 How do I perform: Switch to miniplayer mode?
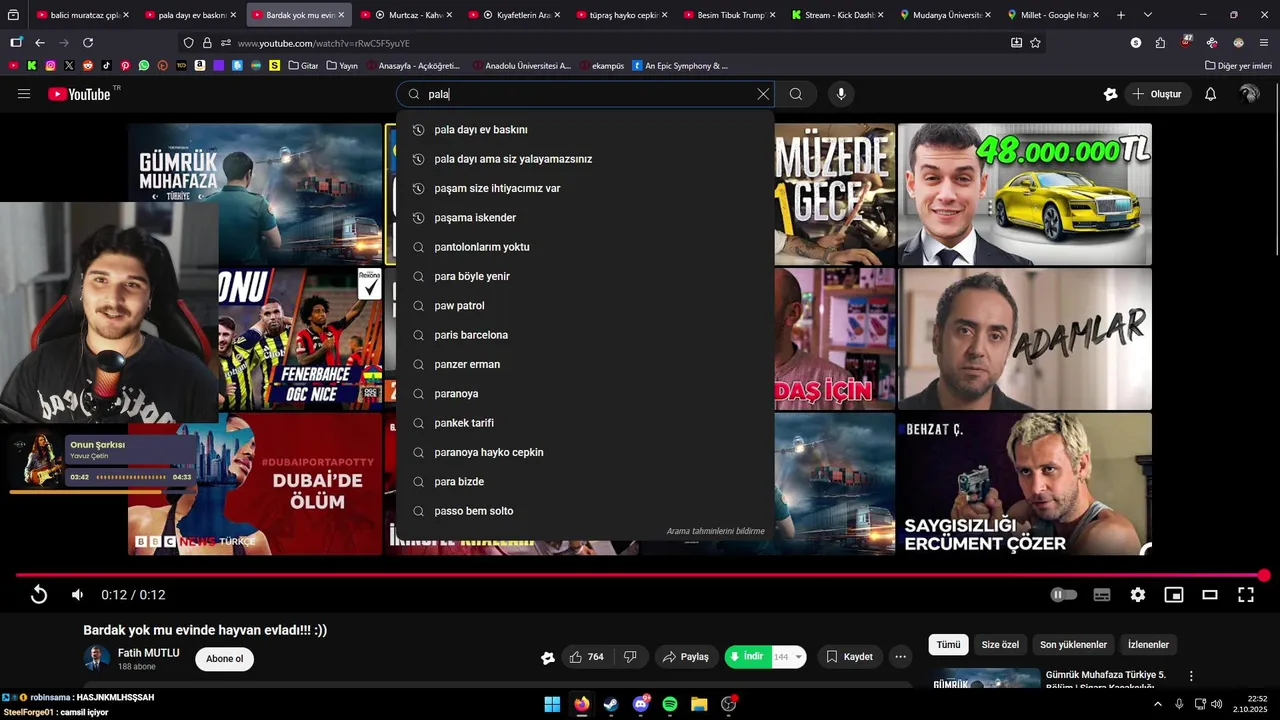click(x=1174, y=595)
